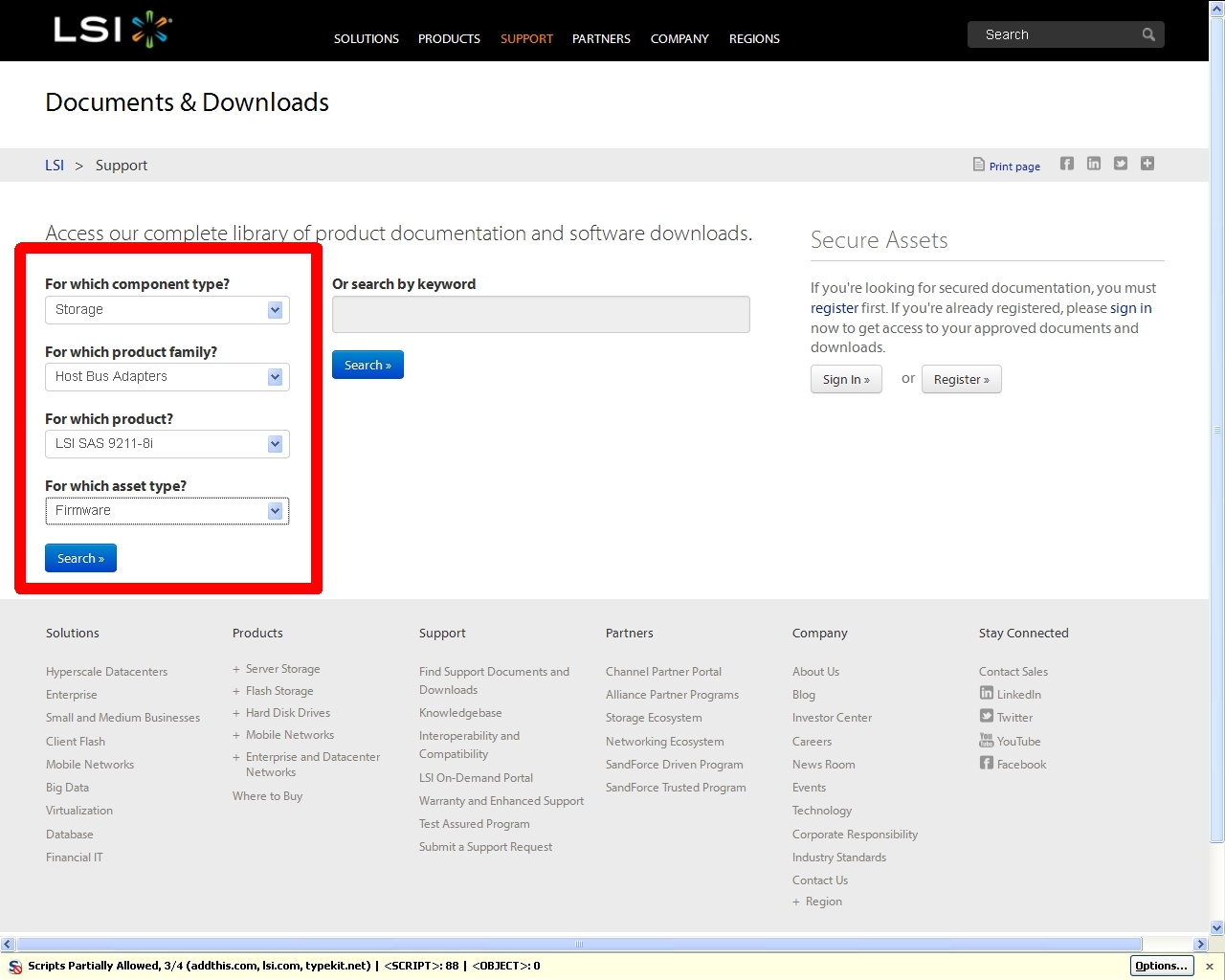Click the LSI logo in header
1225x980 pixels.
(x=112, y=30)
